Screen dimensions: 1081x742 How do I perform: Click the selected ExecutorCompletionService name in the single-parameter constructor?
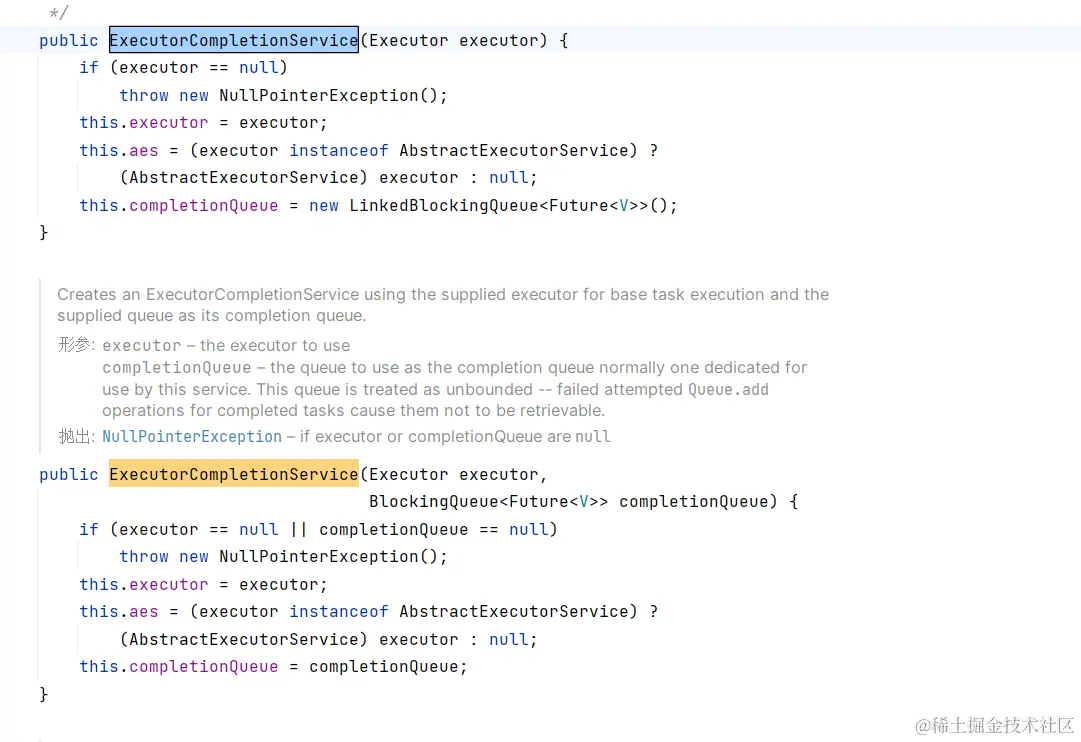point(233,41)
